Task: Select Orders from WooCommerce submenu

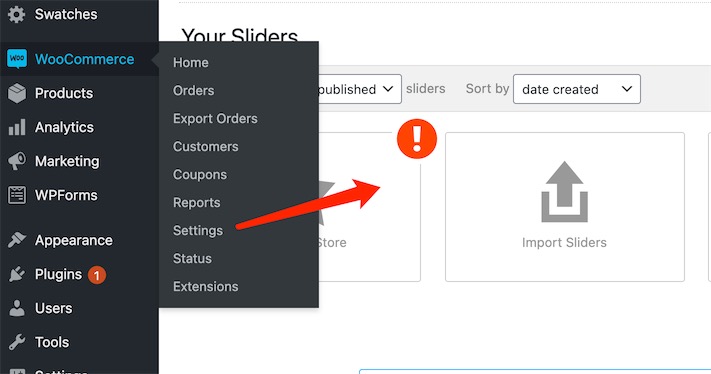Action: pos(193,91)
